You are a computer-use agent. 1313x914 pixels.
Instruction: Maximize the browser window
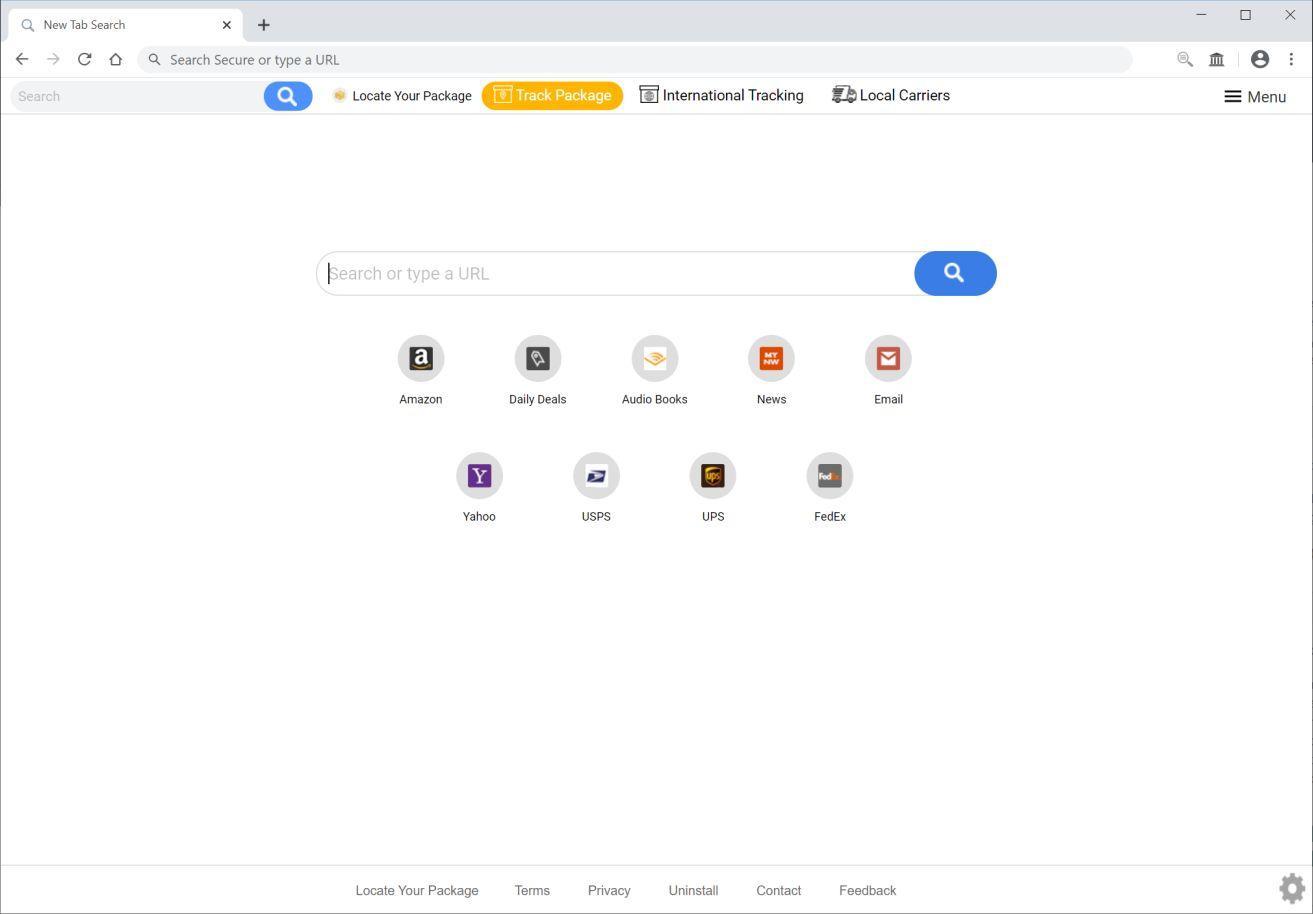pyautogui.click(x=1245, y=15)
